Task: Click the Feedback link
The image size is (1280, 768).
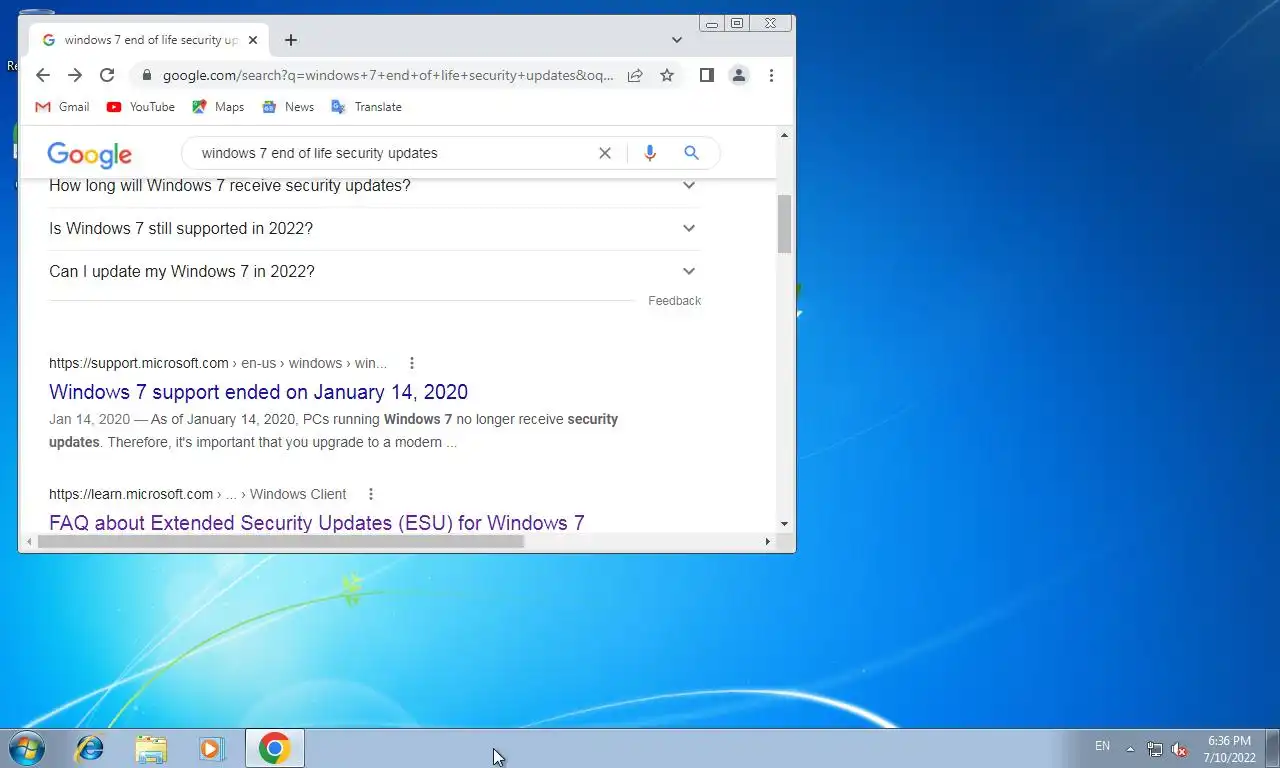Action: (x=674, y=301)
